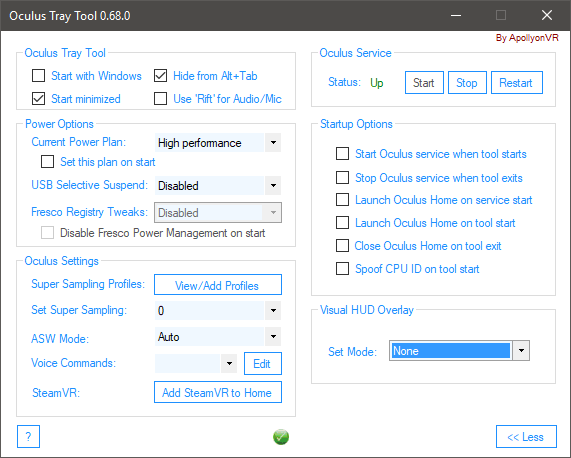Enable Launch Oculus Home on service start
The width and height of the screenshot is (571, 458).
342,200
